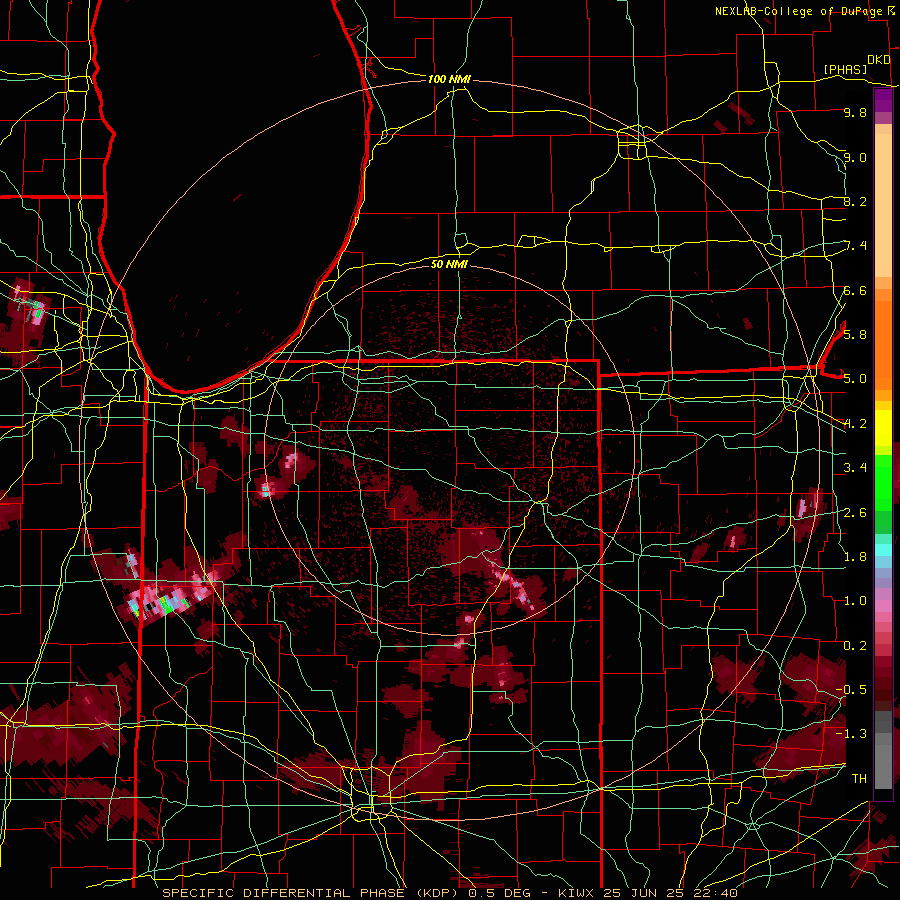Screen dimensions: 900x900
Task: Click the 2.6 scale value
Action: (x=855, y=512)
